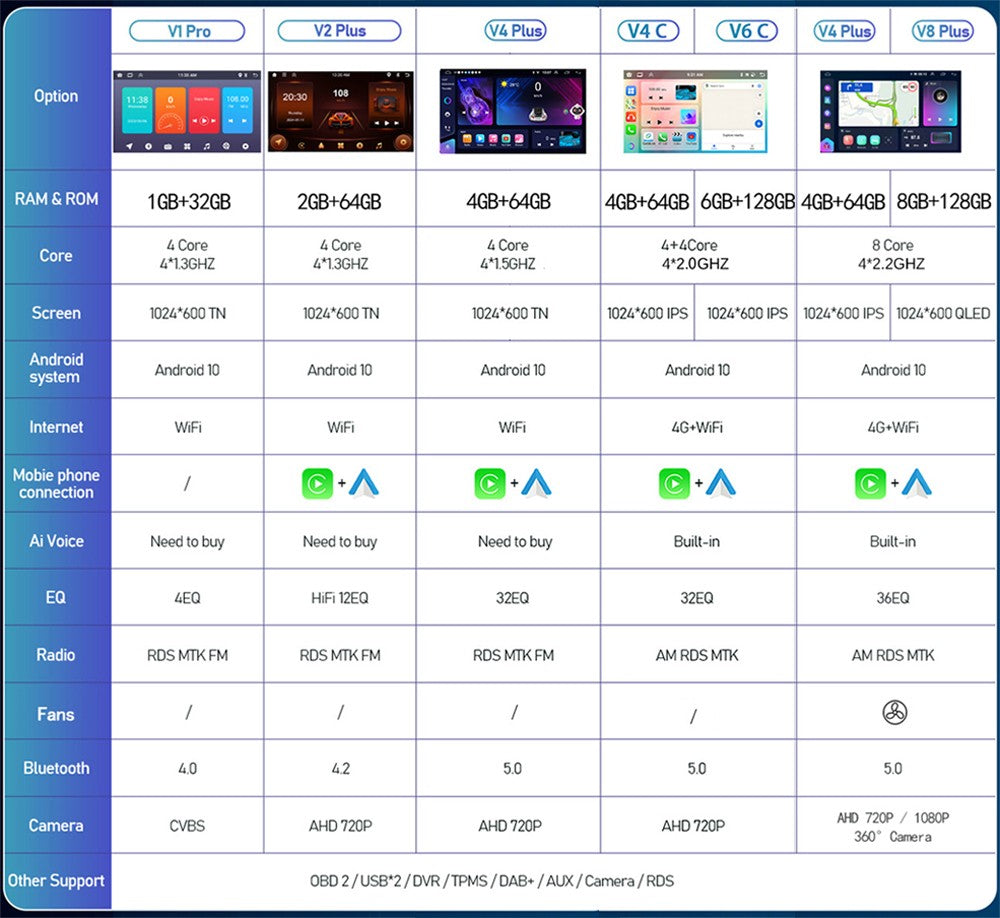Open the V4 C / V6 C light screen thumbnail
This screenshot has width=1000, height=918.
click(695, 112)
